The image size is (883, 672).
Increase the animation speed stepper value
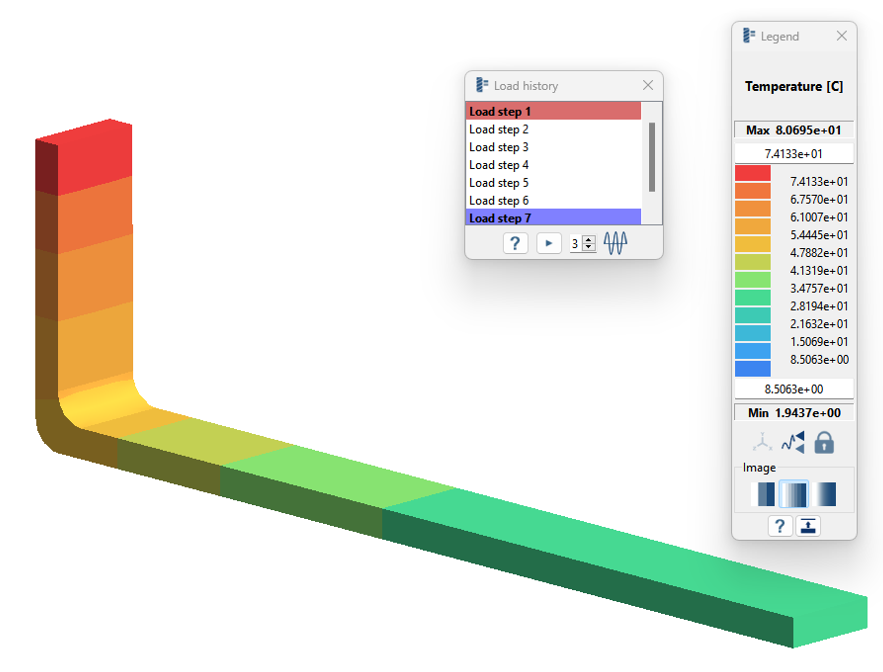pyautogui.click(x=589, y=239)
